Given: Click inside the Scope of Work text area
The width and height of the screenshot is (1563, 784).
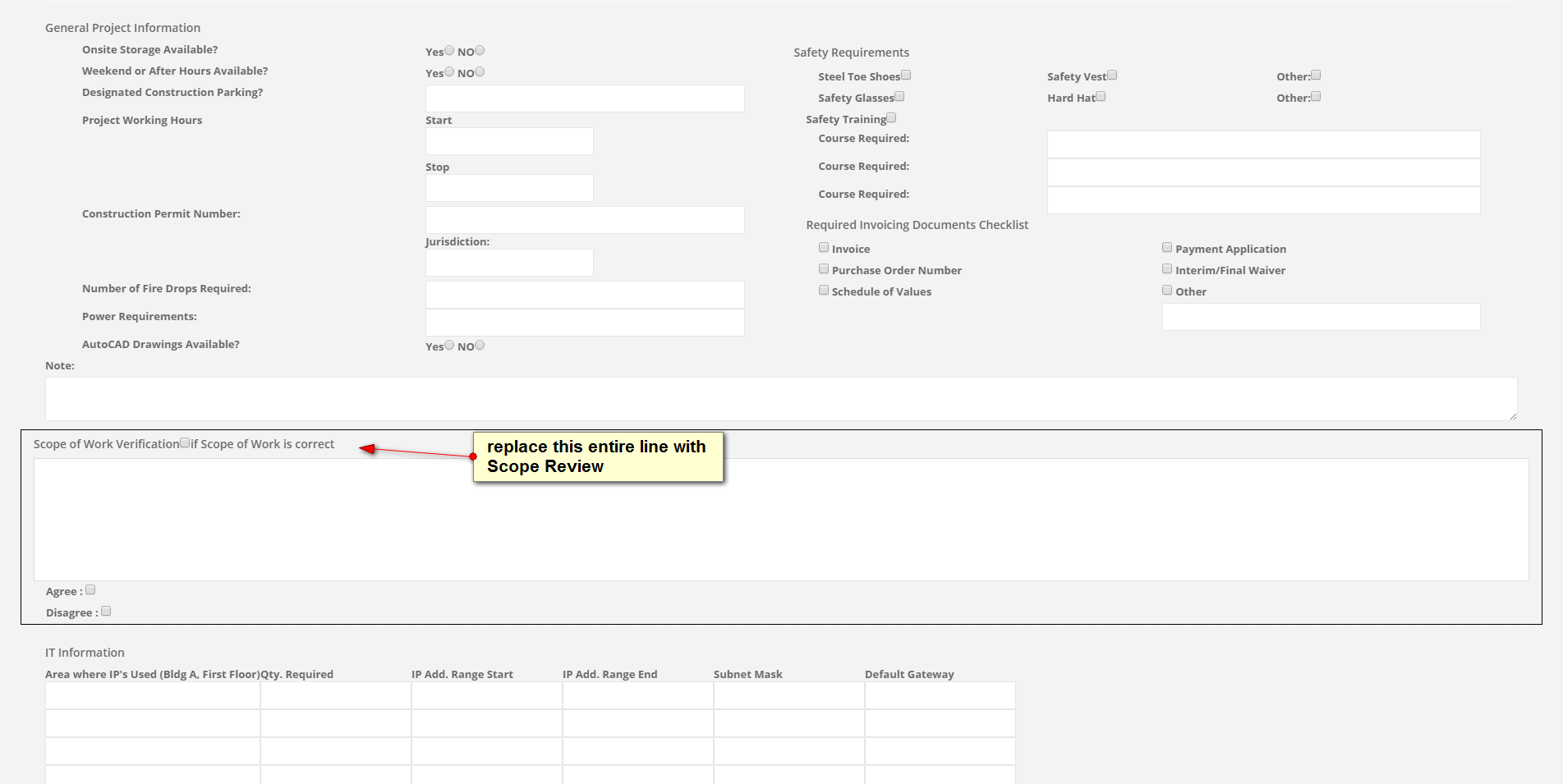Looking at the screenshot, I should point(781,520).
